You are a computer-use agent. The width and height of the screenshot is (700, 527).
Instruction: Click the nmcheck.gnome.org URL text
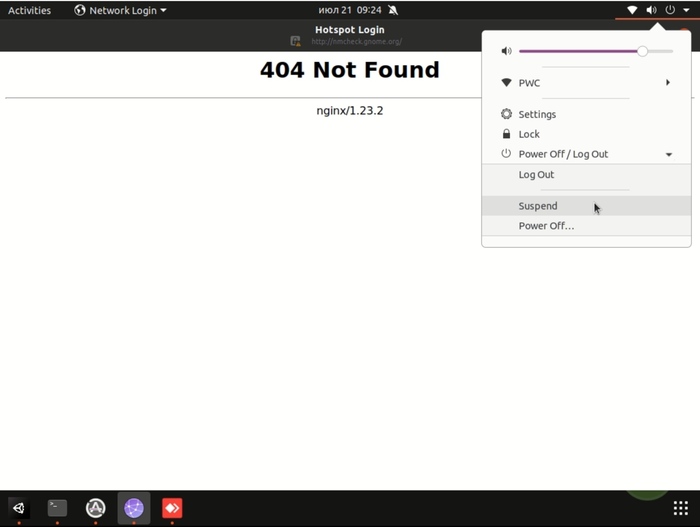tap(356, 42)
